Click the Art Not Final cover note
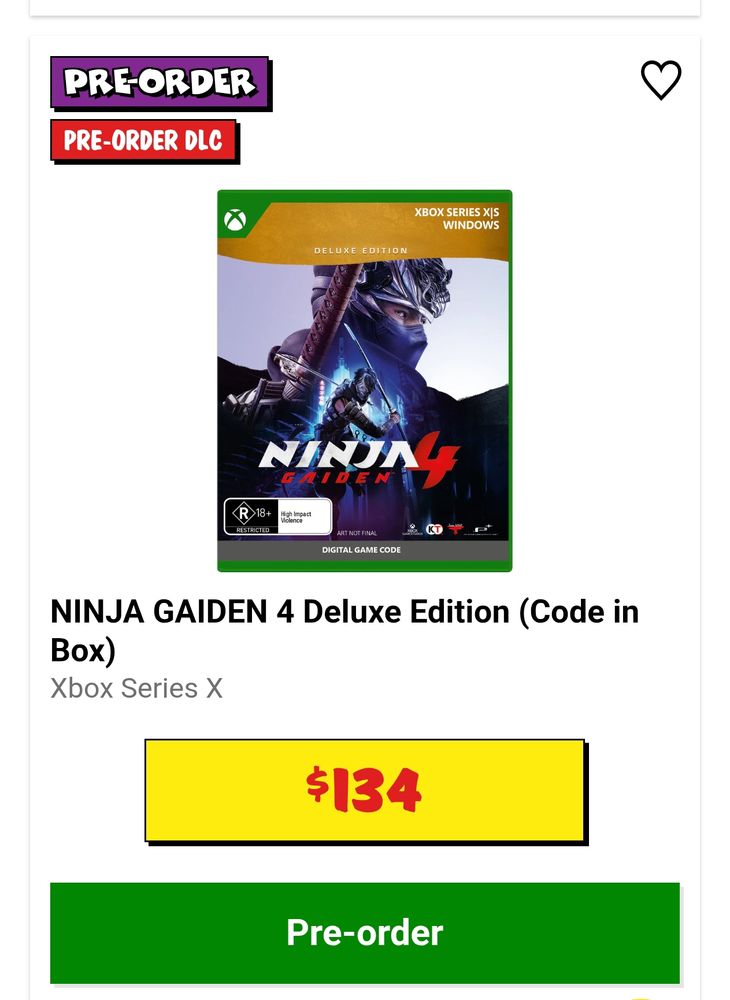 pos(356,533)
